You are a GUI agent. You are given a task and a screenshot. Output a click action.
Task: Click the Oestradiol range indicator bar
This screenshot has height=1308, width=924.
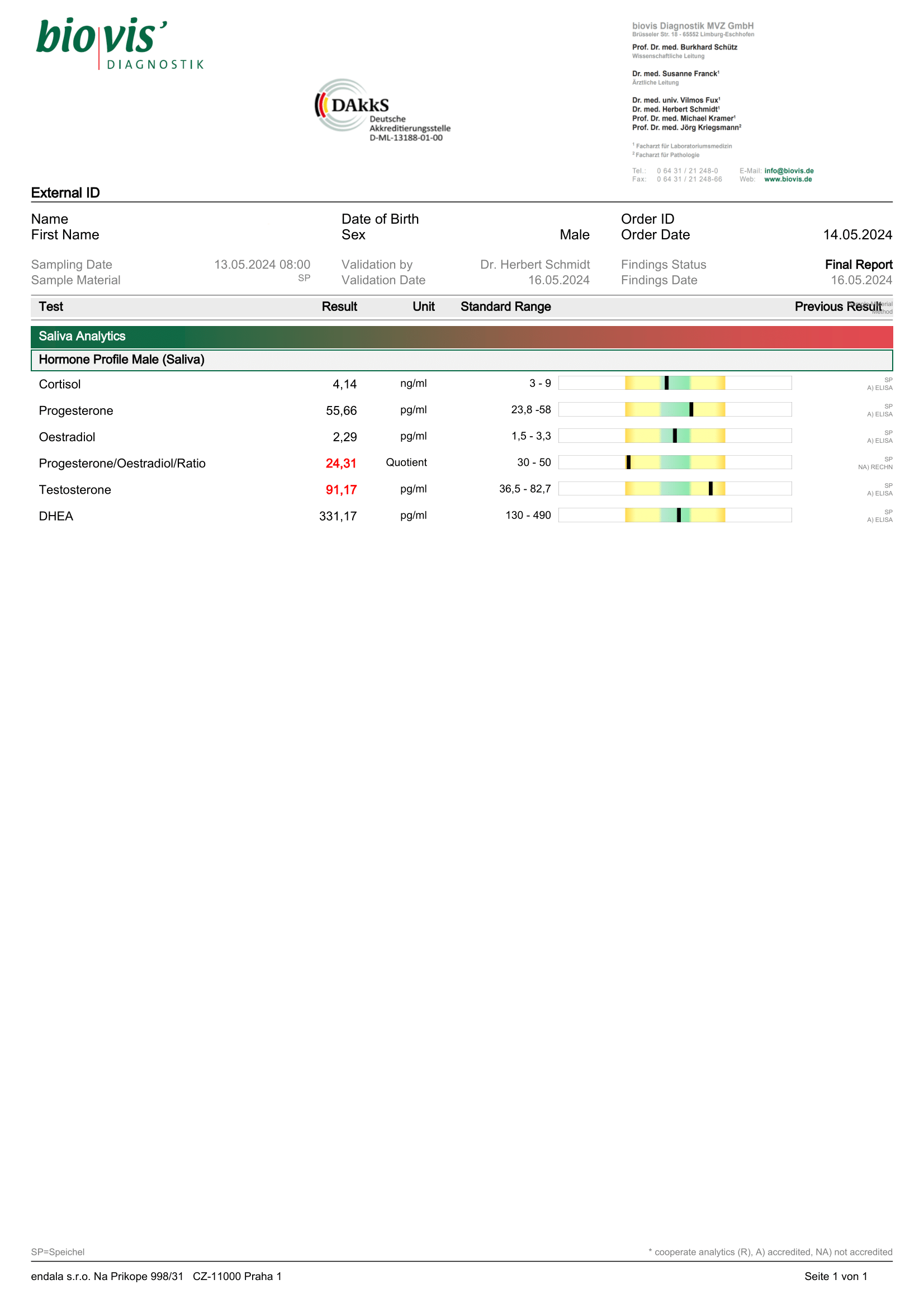(x=675, y=436)
